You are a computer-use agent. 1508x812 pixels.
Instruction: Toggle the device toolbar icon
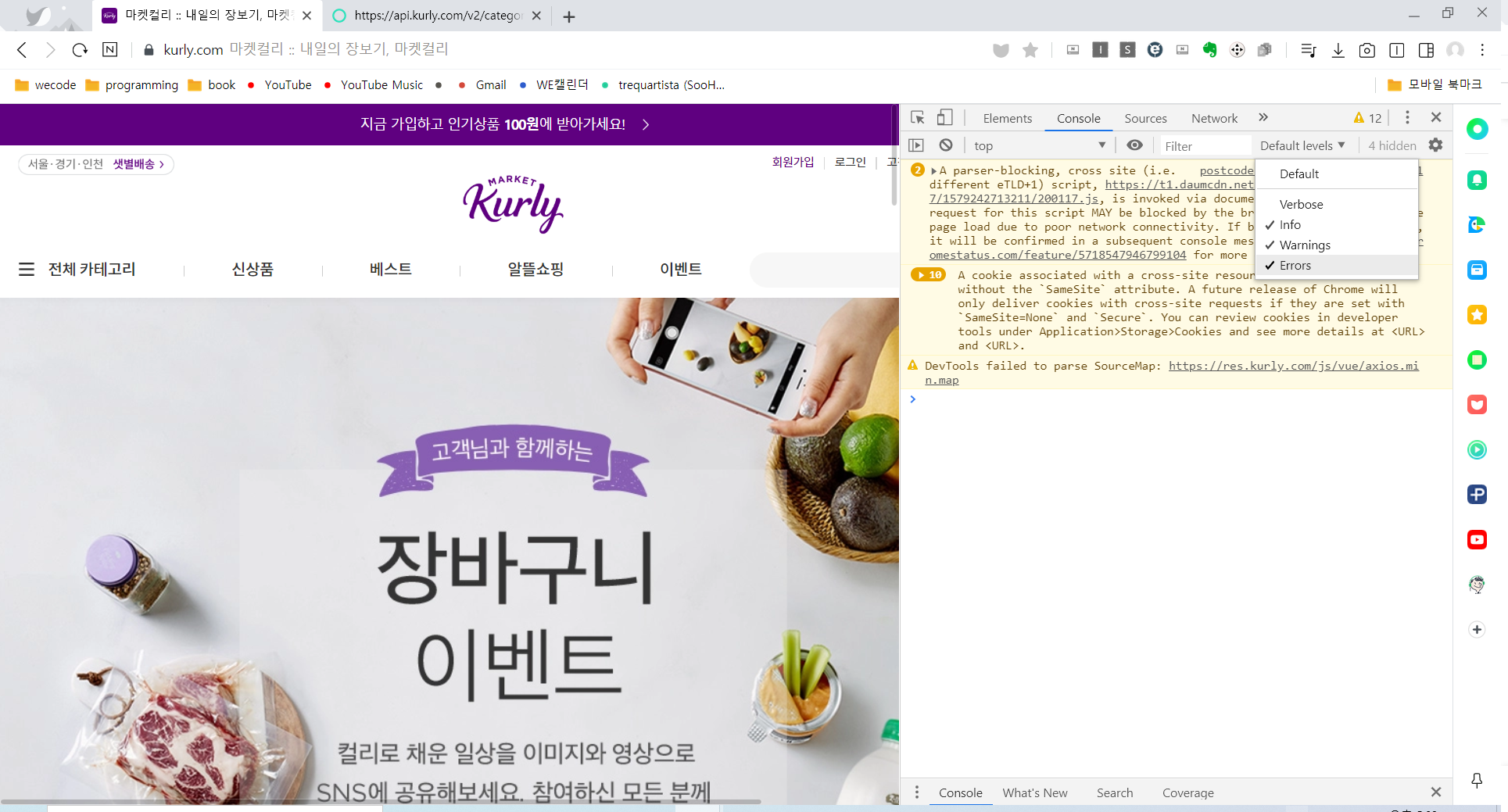[x=945, y=118]
